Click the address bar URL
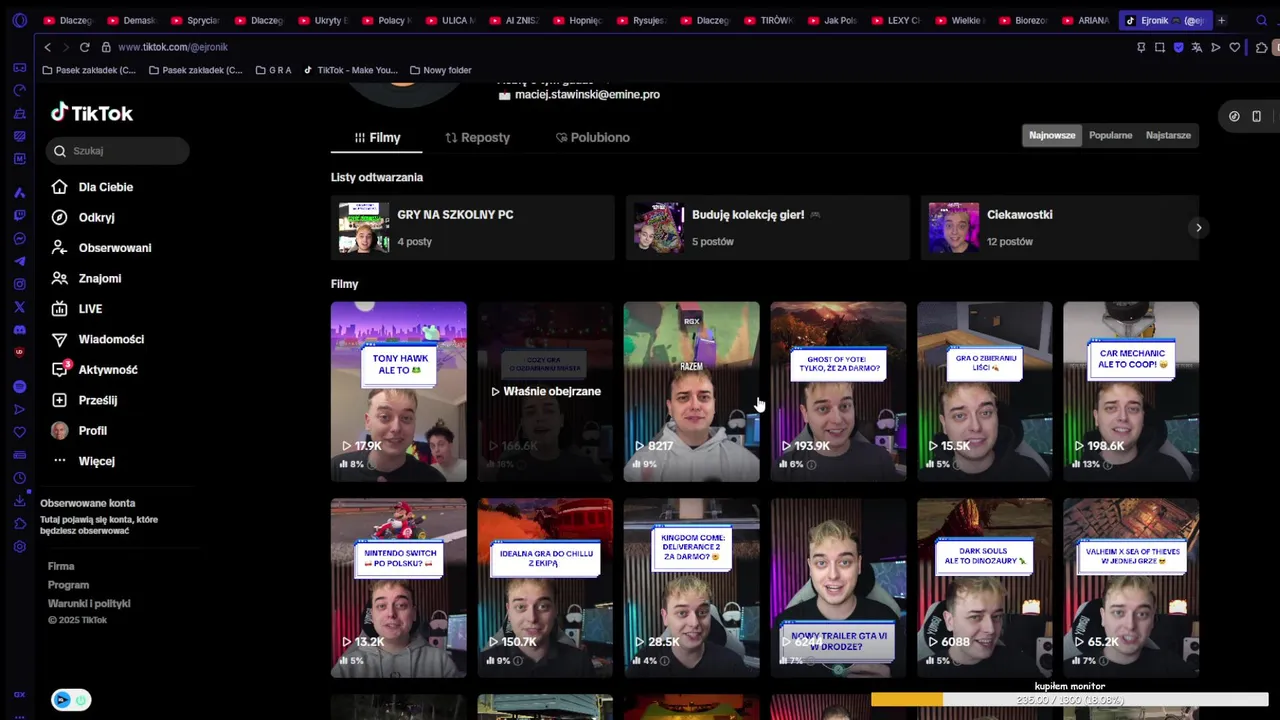 (x=173, y=47)
